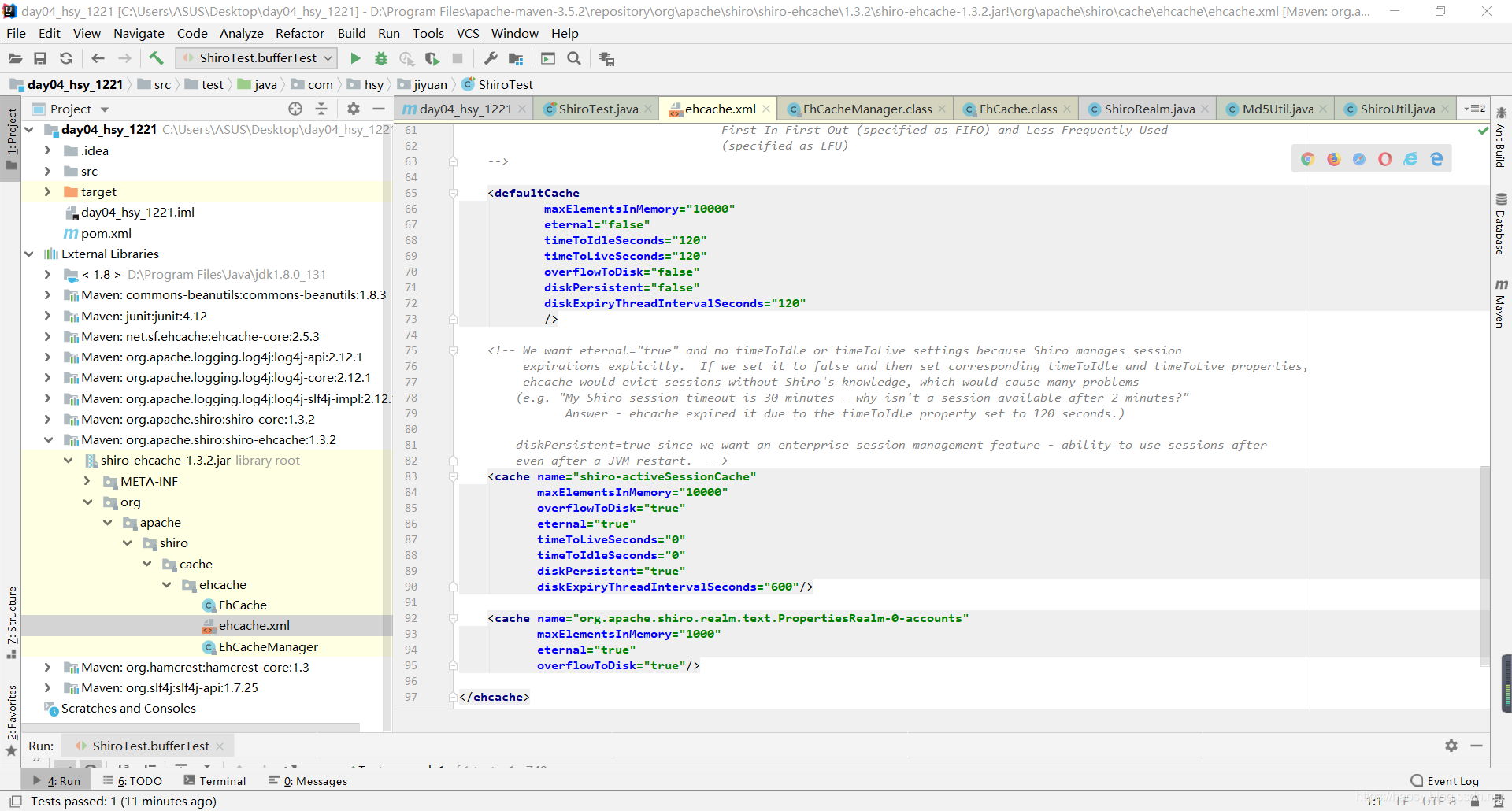Click jiyuan breadcrumb in navigation bar
This screenshot has height=811, width=1512.
pos(422,84)
